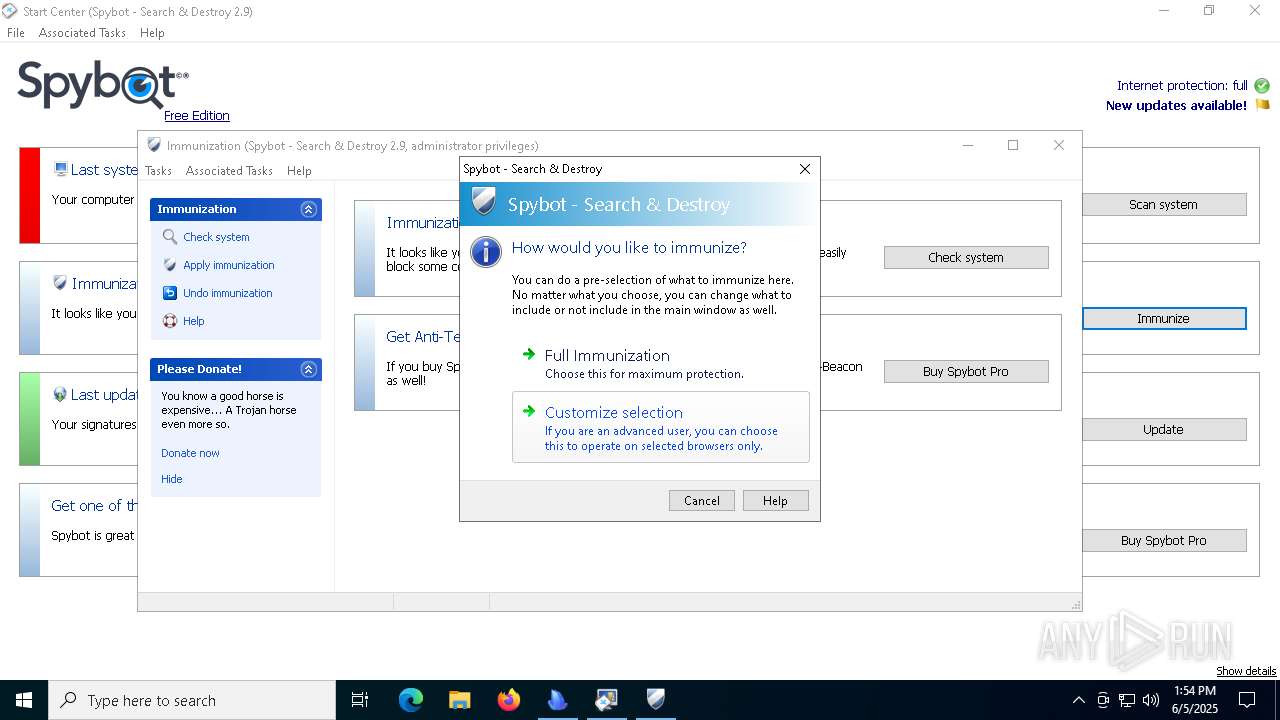Click Last system scan monitor icon

(x=61, y=170)
